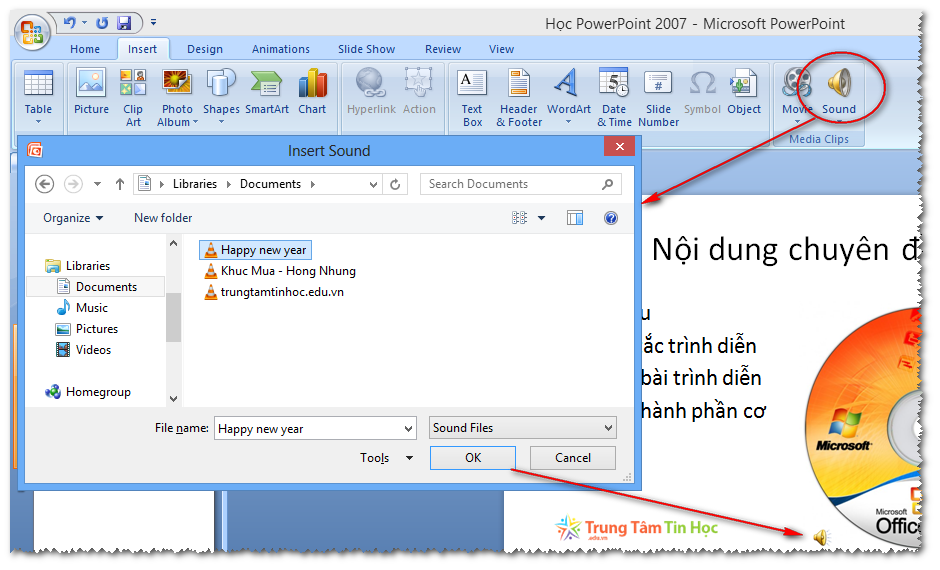Click navigation pane scroll down arrow
The image size is (940, 570).
(x=174, y=399)
